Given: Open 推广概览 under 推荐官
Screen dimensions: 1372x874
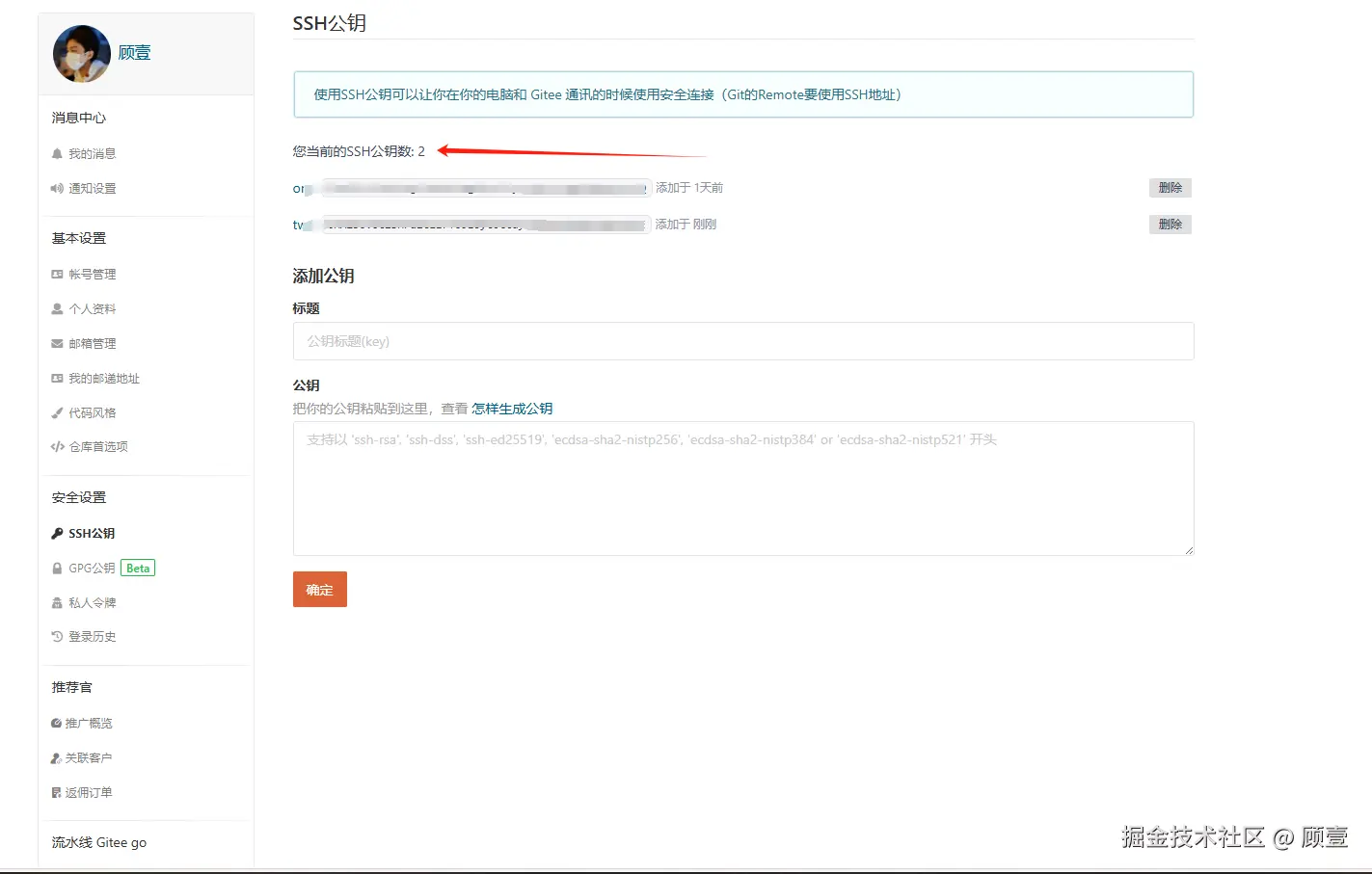Looking at the screenshot, I should click(x=89, y=724).
